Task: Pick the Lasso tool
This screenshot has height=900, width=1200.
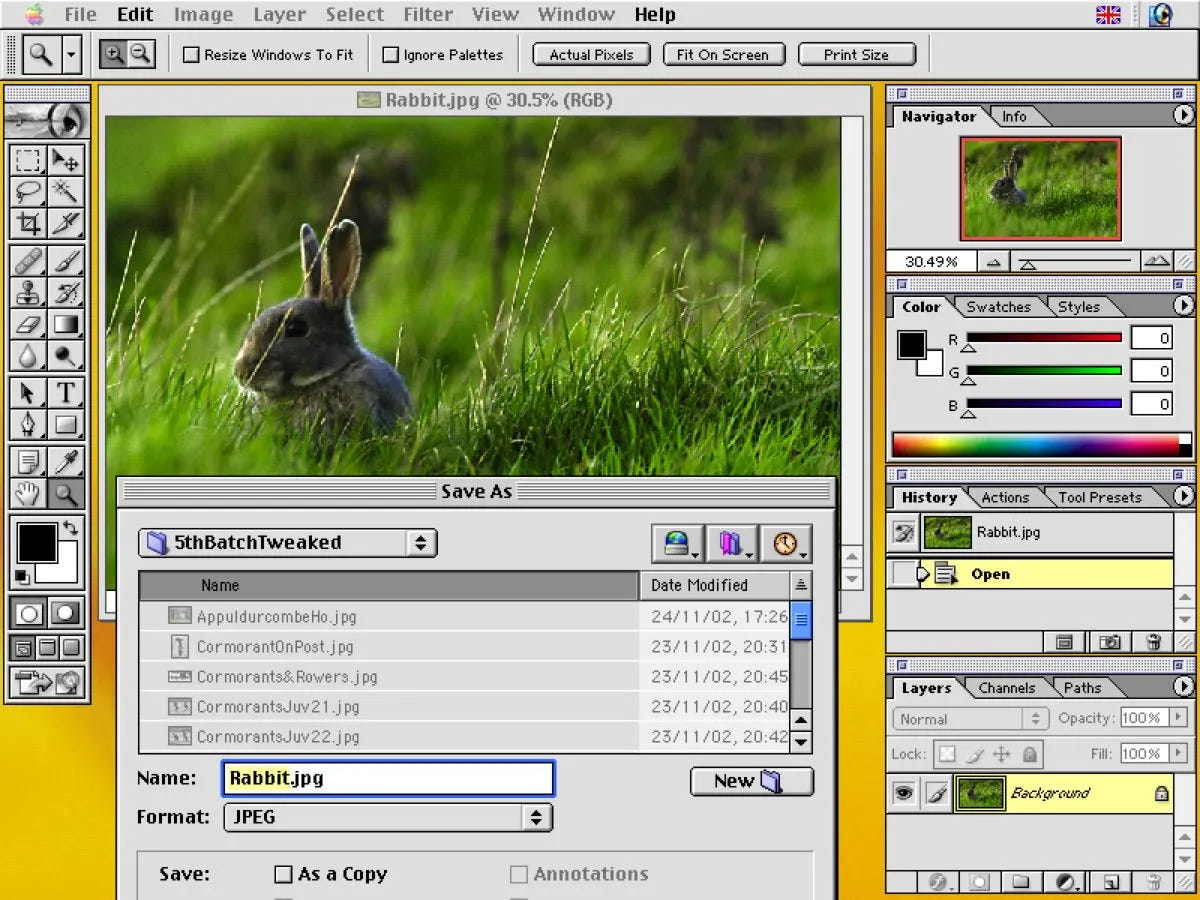Action: point(28,191)
